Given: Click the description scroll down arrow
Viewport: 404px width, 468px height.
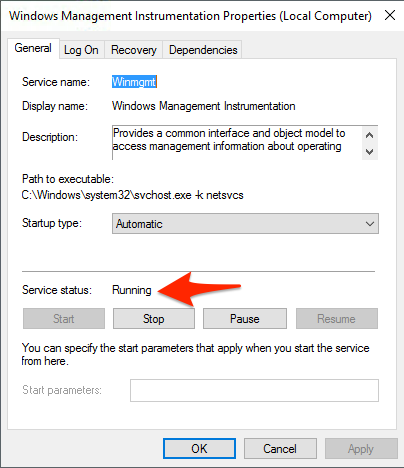Looking at the screenshot, I should pos(369,152).
